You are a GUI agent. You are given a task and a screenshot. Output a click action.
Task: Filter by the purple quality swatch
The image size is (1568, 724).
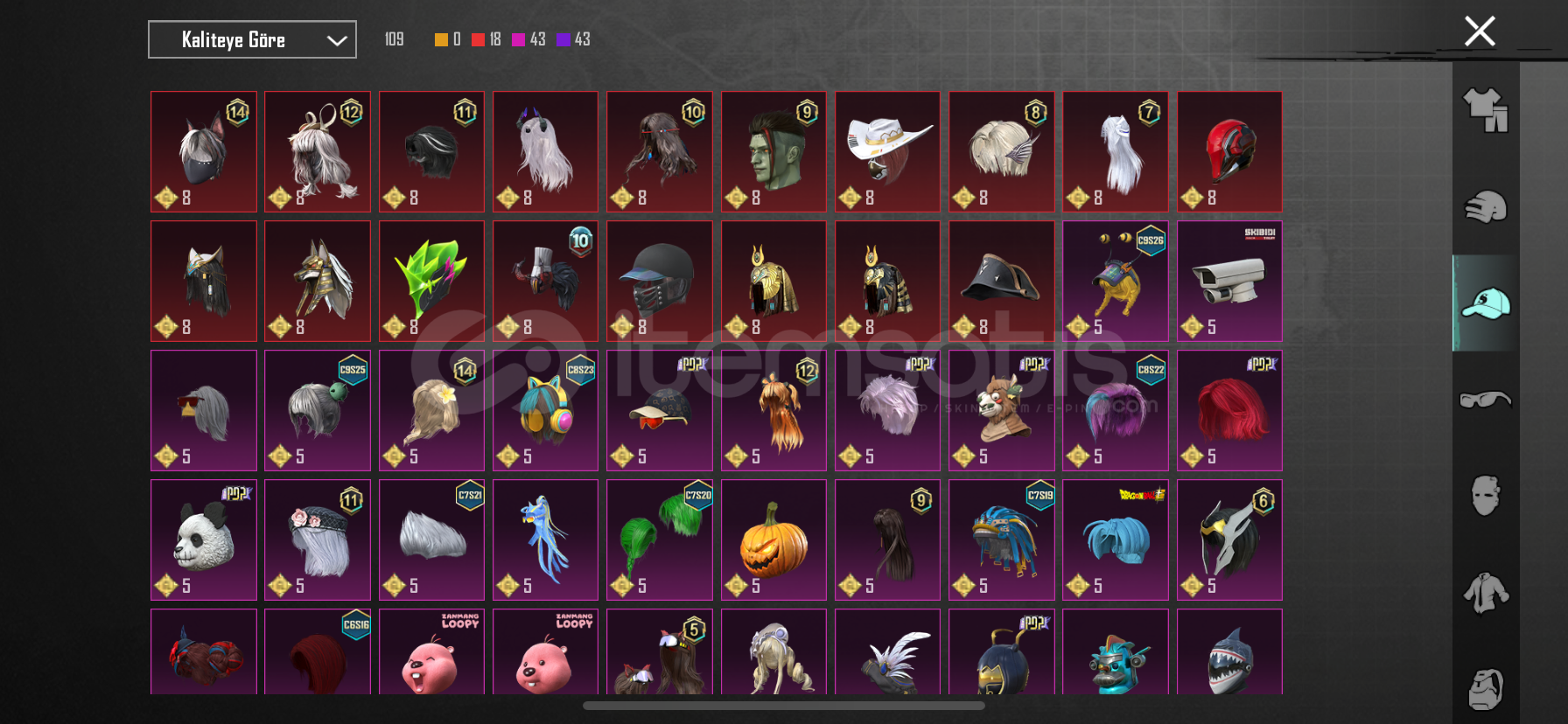click(563, 39)
